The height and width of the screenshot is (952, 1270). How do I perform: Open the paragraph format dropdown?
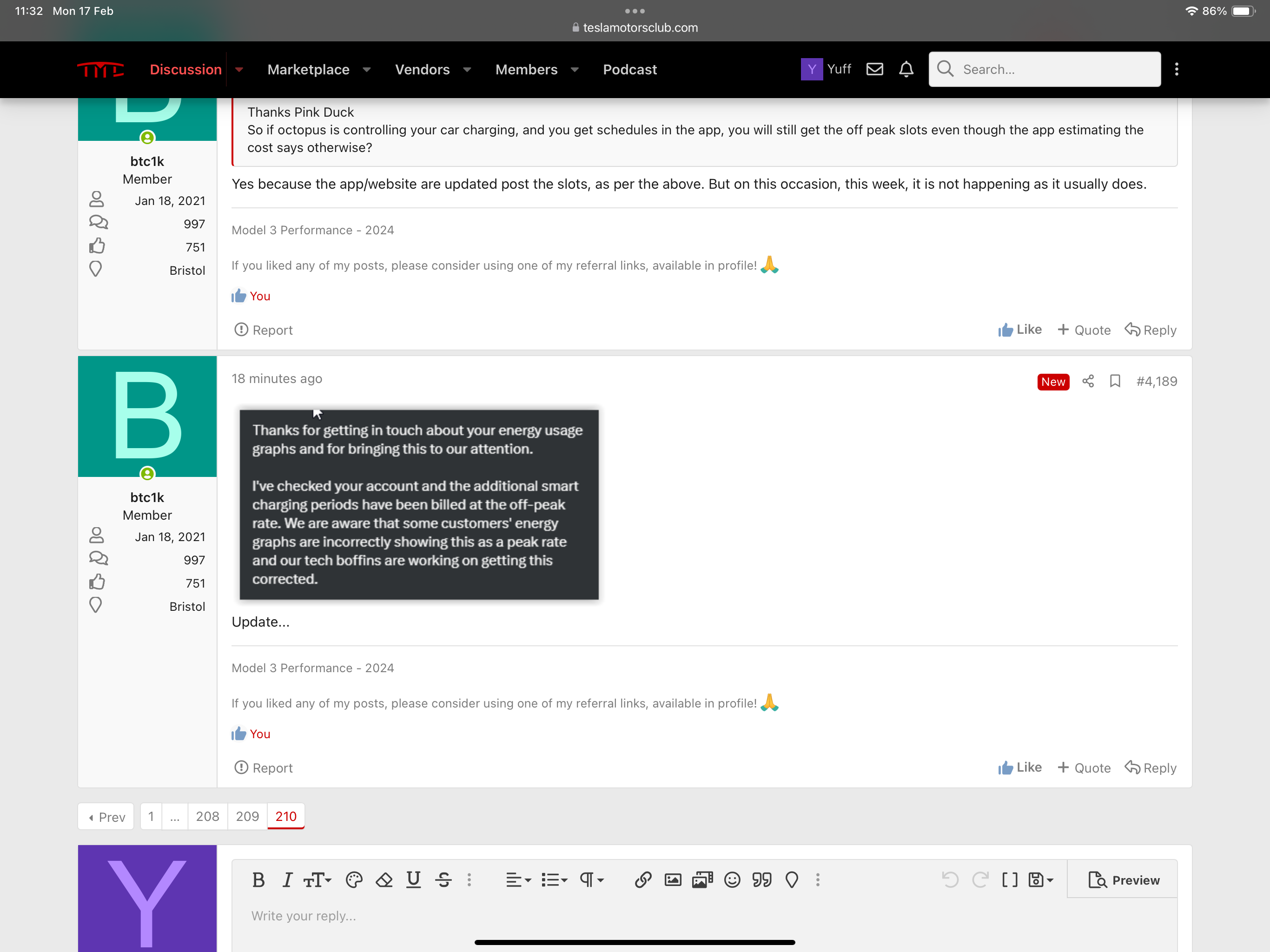point(591,879)
